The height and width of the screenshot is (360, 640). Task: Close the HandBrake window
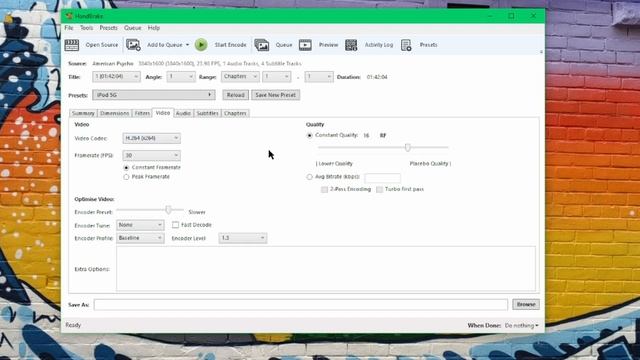click(533, 16)
